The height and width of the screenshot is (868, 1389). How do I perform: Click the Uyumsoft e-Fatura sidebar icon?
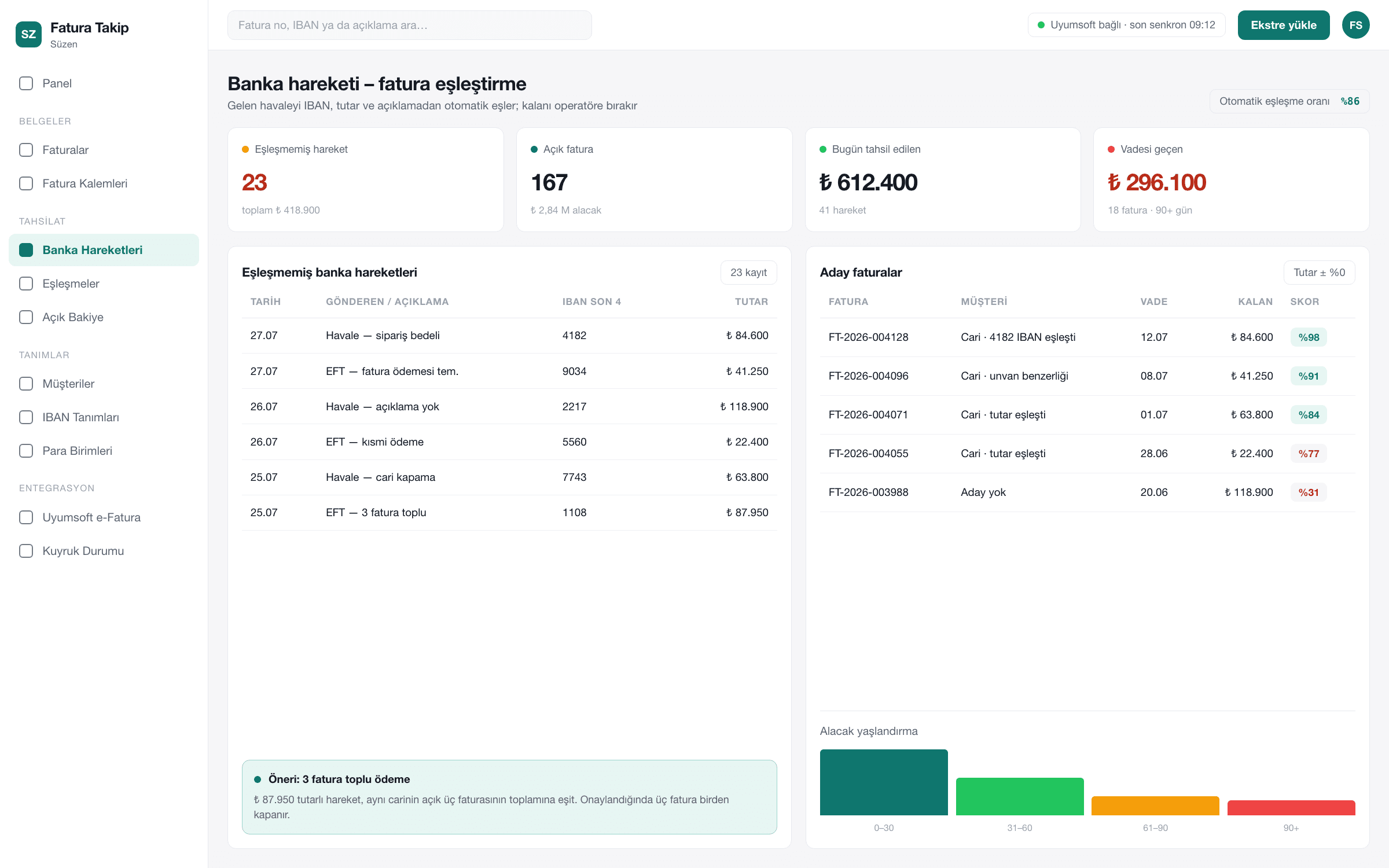tap(26, 517)
